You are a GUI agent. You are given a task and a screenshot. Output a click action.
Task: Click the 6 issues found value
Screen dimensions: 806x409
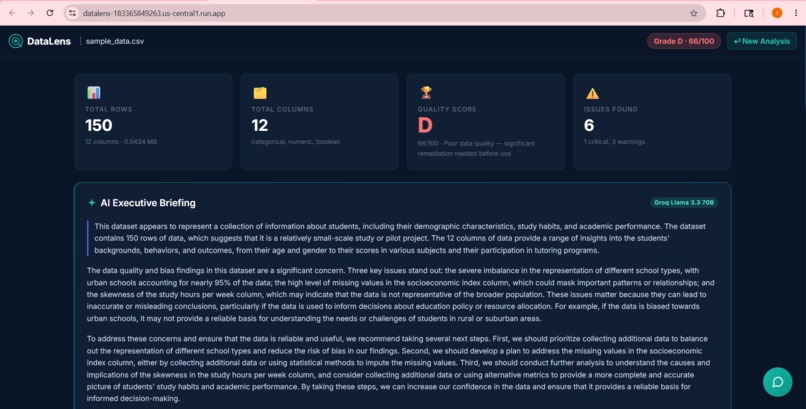click(x=589, y=125)
